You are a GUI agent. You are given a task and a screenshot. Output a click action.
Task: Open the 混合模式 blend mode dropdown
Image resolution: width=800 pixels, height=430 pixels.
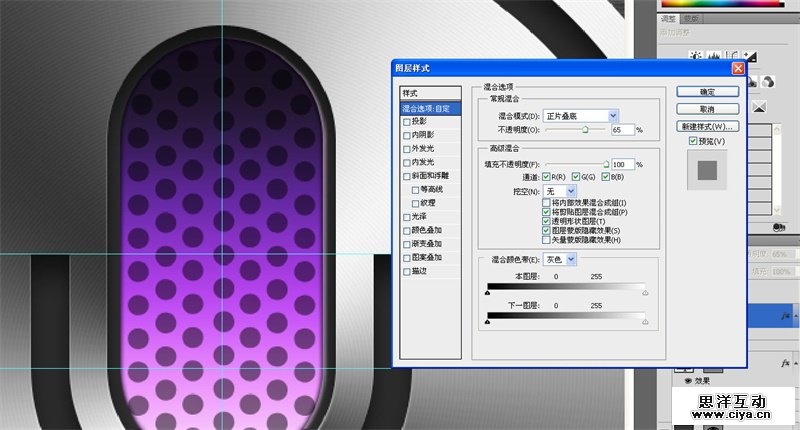click(x=581, y=116)
